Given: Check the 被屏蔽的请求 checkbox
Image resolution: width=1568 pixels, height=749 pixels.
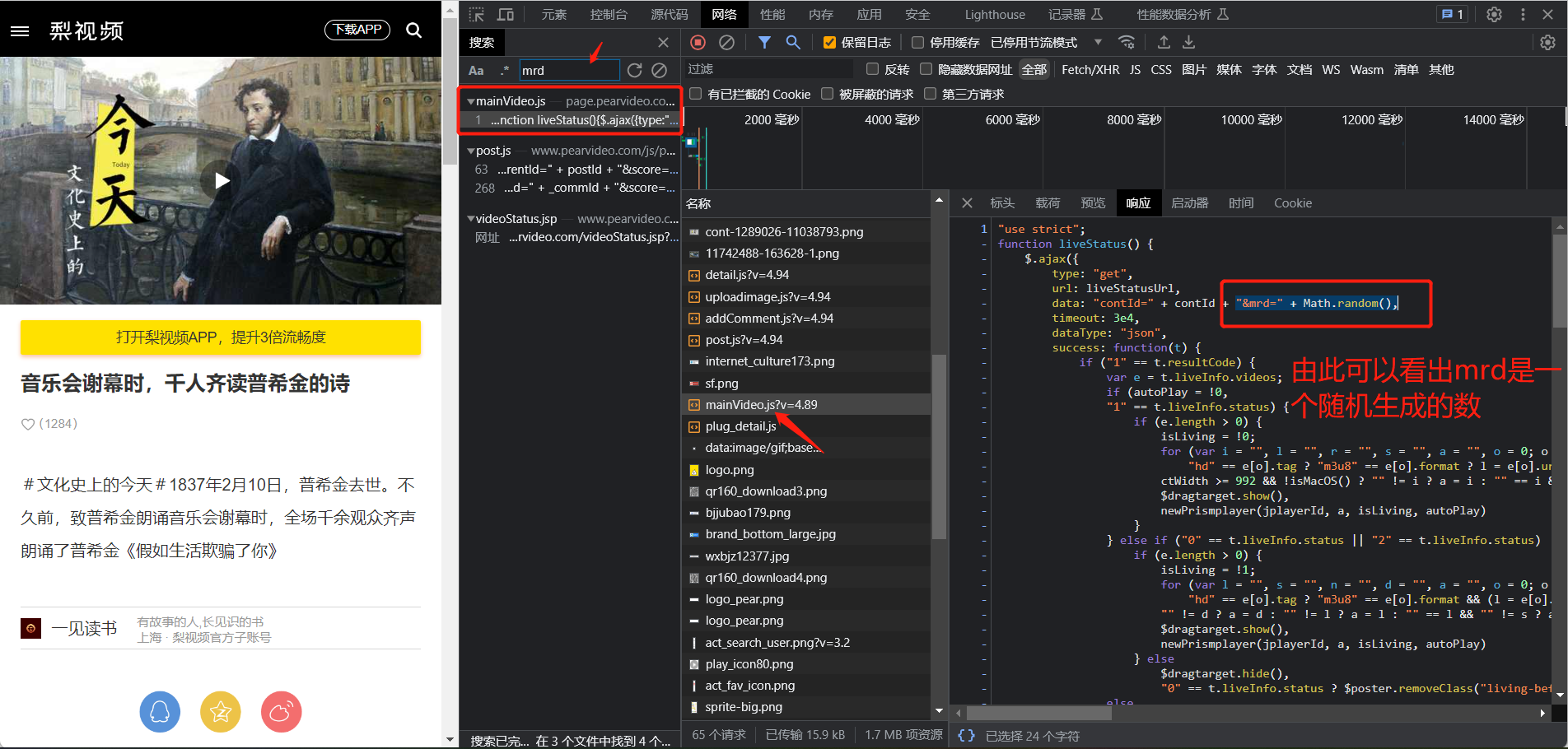Looking at the screenshot, I should pos(827,94).
